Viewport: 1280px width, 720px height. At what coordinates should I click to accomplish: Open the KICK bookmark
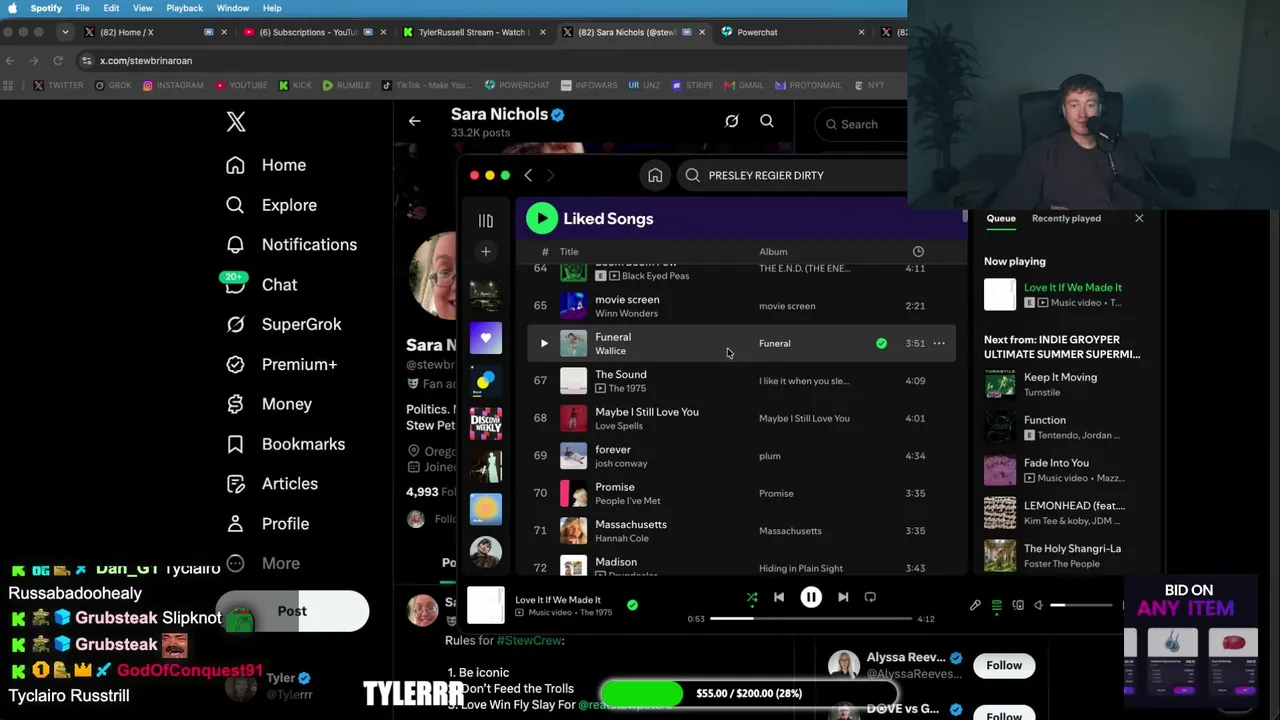coord(295,85)
